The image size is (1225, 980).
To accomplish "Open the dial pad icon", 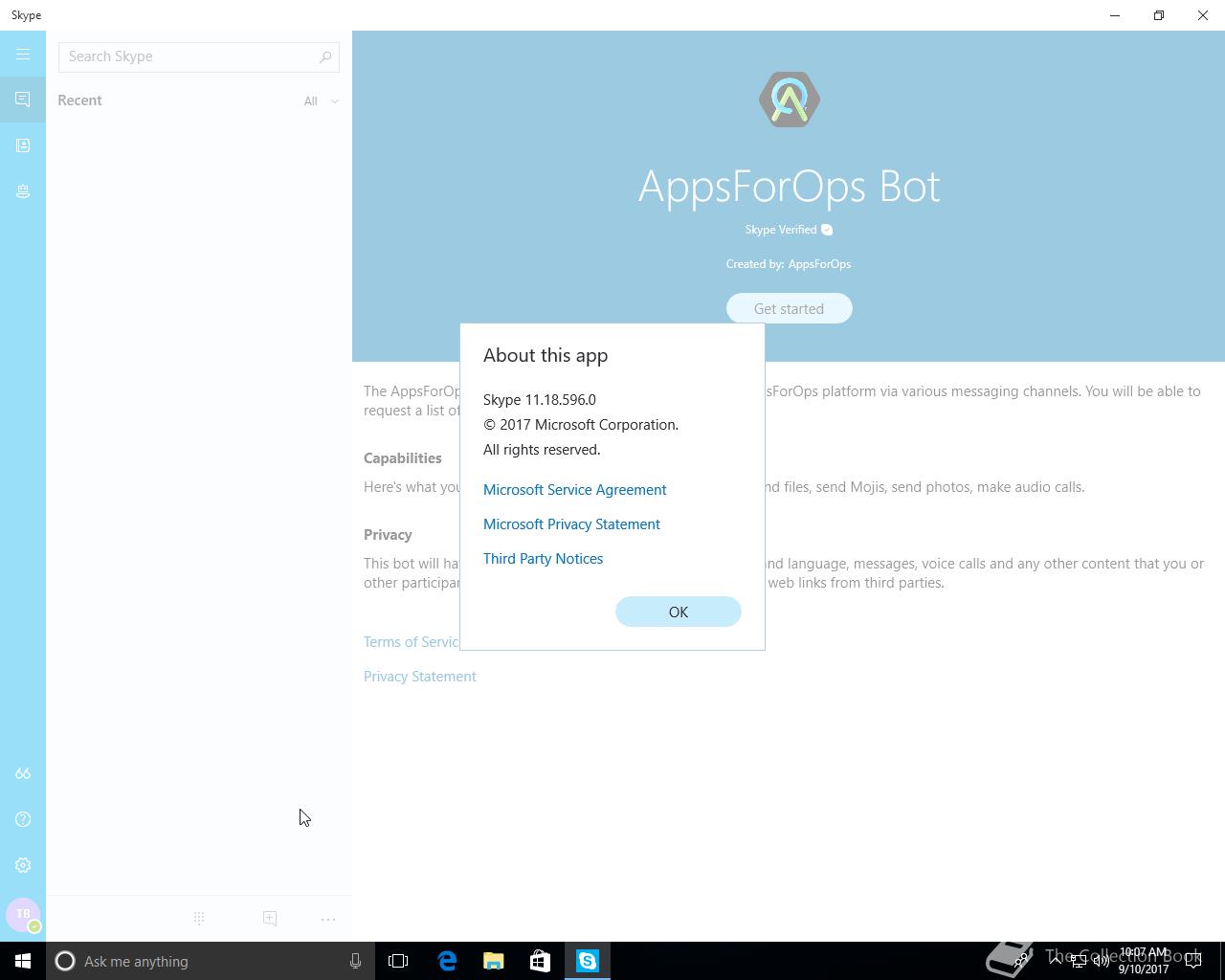I will click(199, 919).
